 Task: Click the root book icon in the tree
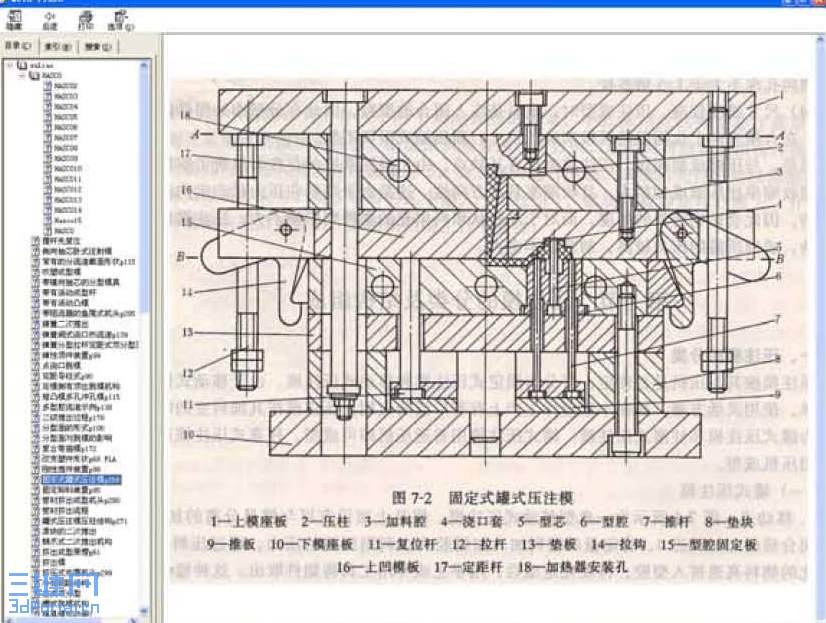pyautogui.click(x=22, y=65)
